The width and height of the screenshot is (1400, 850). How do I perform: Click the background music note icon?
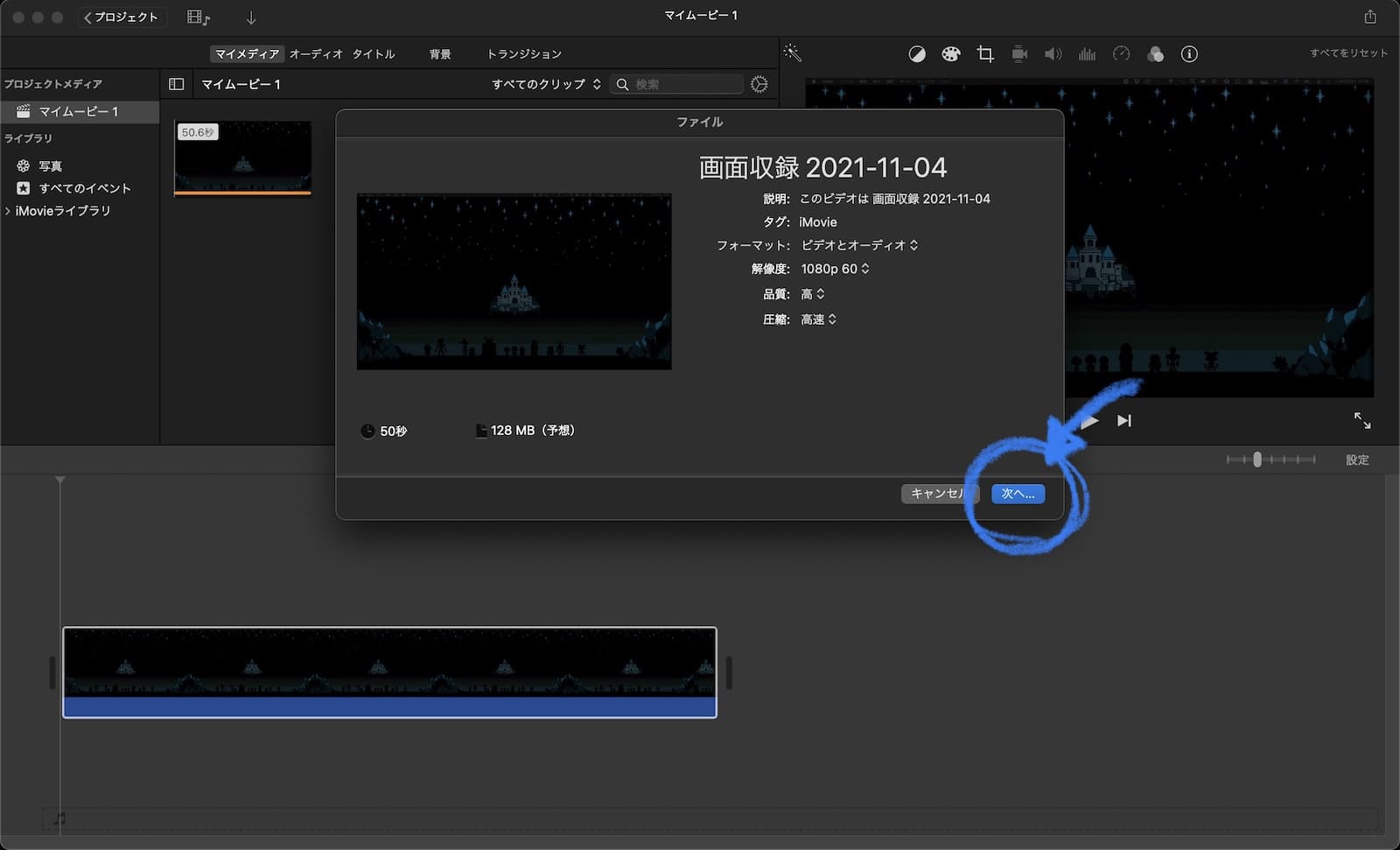pyautogui.click(x=59, y=819)
